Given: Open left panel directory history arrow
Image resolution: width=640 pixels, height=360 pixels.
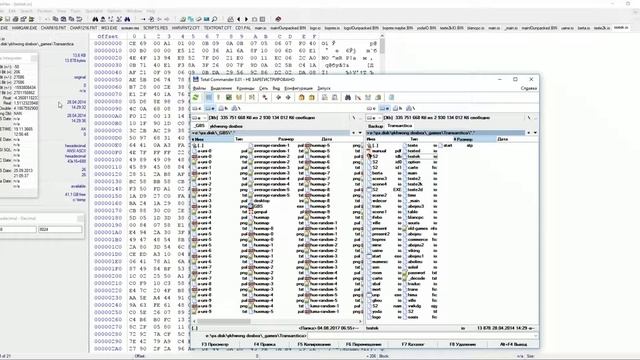Looking at the screenshot, I should (x=360, y=133).
